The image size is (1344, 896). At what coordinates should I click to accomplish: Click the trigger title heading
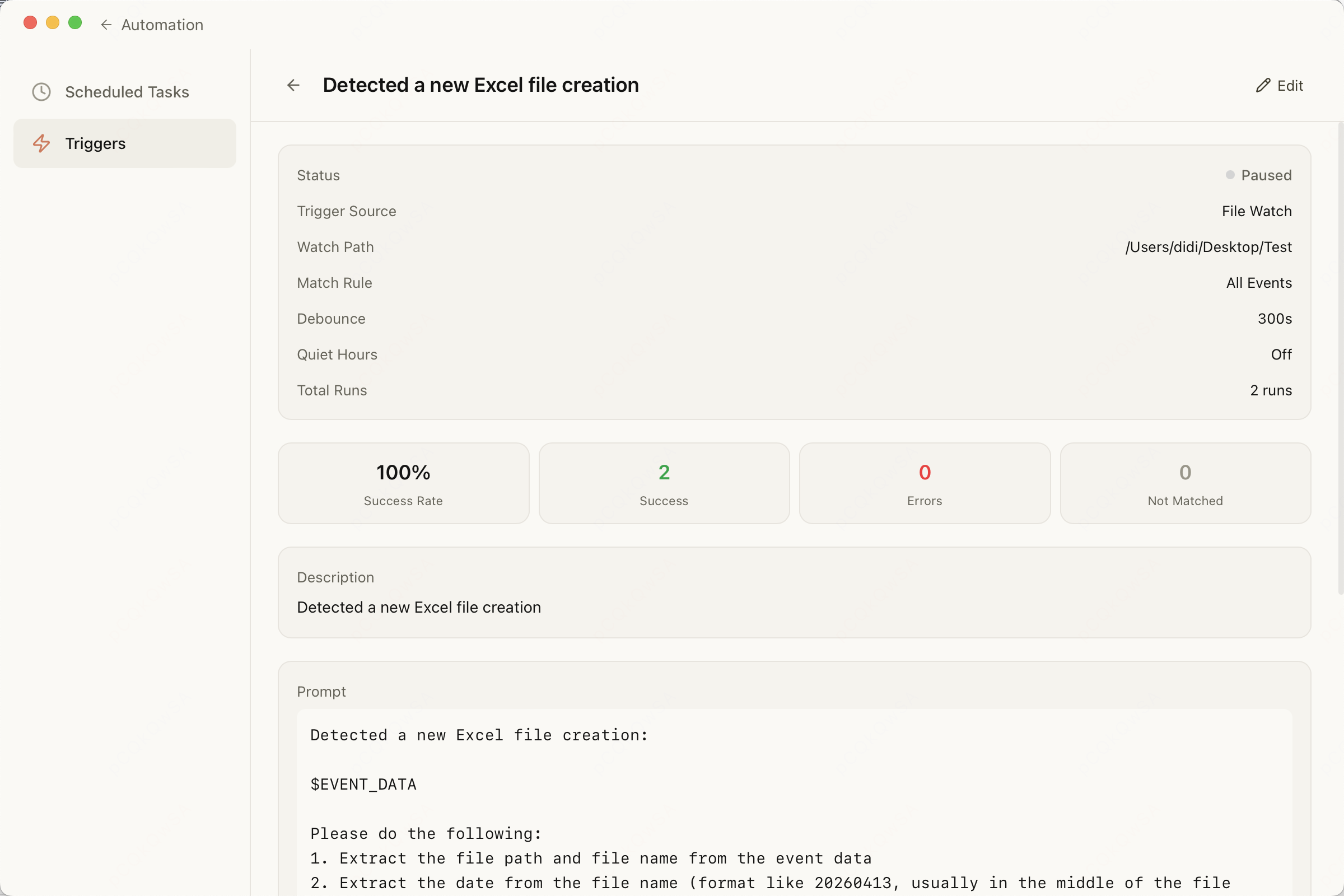click(480, 85)
